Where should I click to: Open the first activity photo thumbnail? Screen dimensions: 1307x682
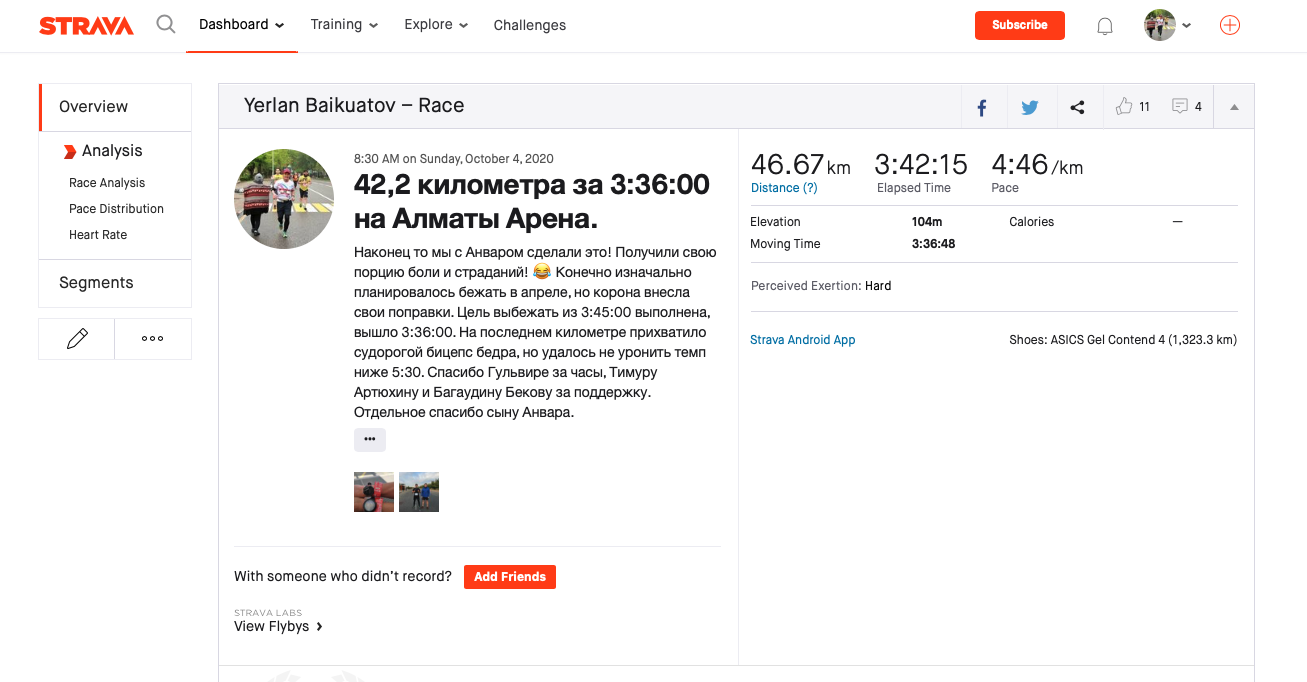pyautogui.click(x=374, y=492)
